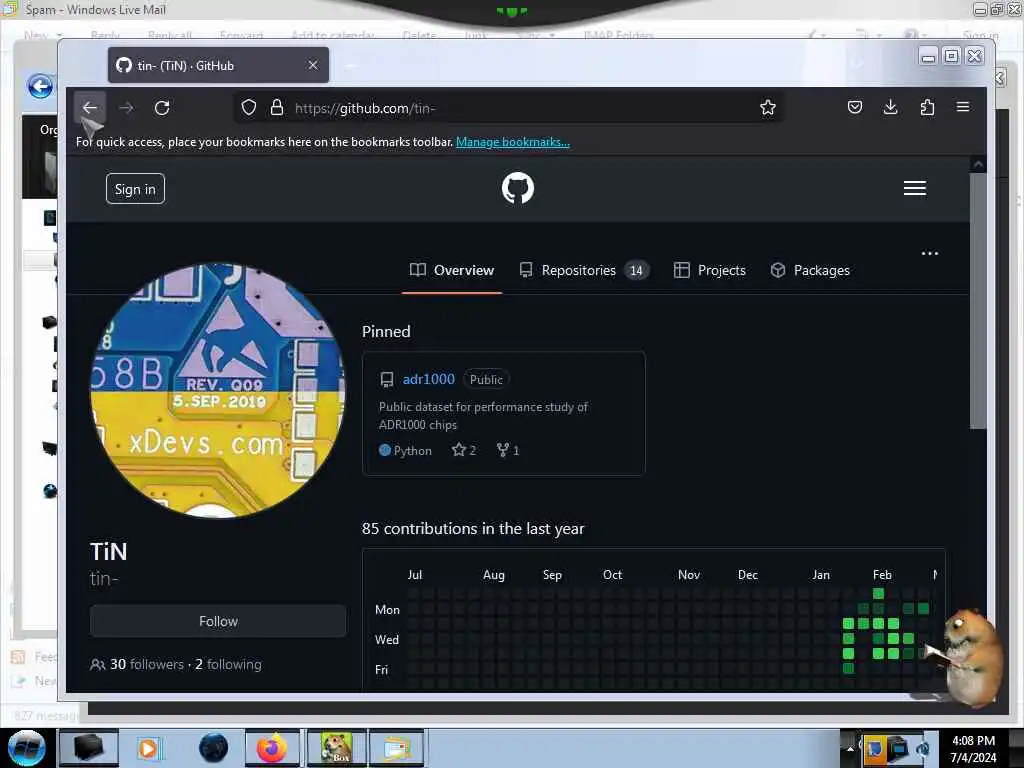Select the tin- (TiN) GitHub browser tab
Screen dimensions: 1024x768
click(x=218, y=65)
